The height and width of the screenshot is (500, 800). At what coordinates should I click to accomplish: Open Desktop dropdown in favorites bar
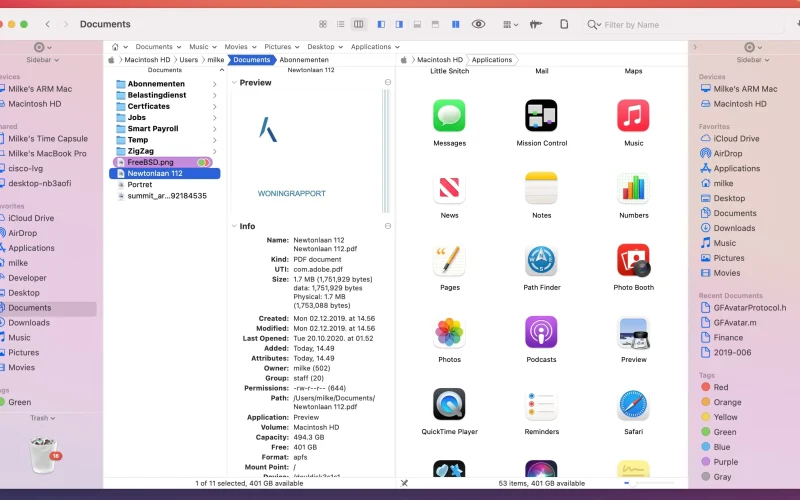[325, 46]
